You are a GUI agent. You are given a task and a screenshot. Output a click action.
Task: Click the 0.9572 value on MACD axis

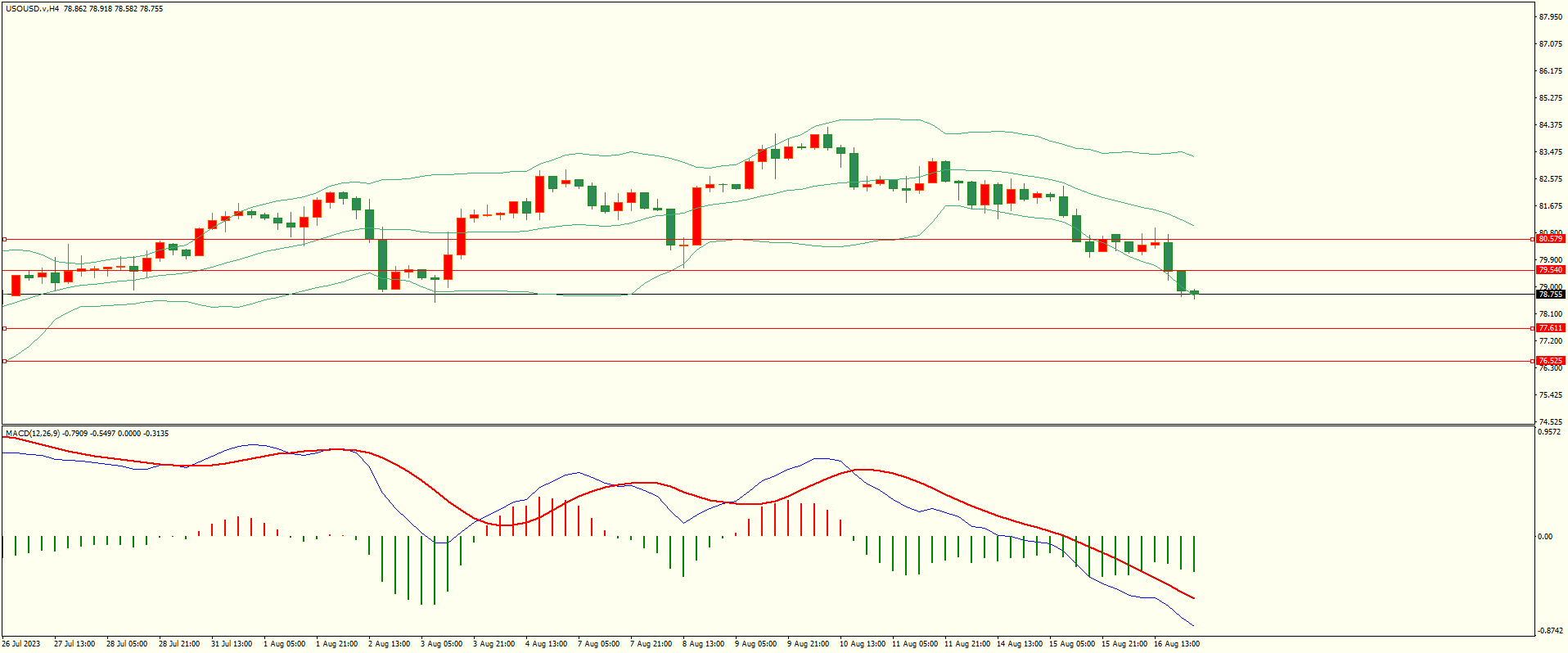coord(1550,432)
